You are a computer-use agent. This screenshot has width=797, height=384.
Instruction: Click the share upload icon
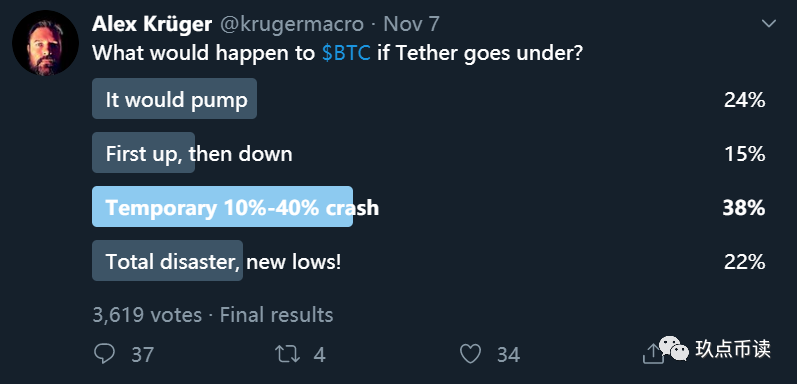[653, 354]
